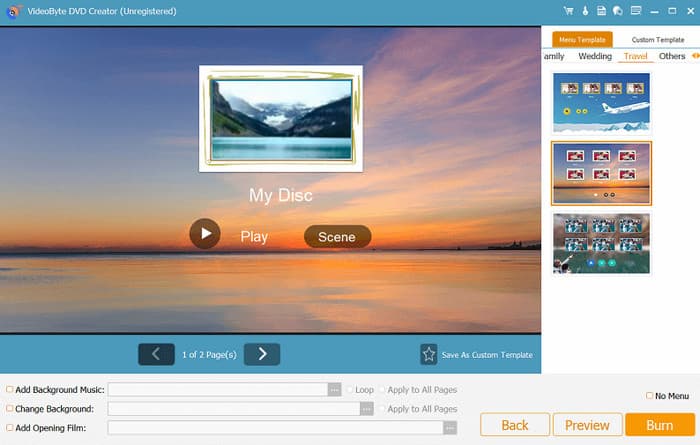Open the feedback chat bubble icon

[x=618, y=11]
